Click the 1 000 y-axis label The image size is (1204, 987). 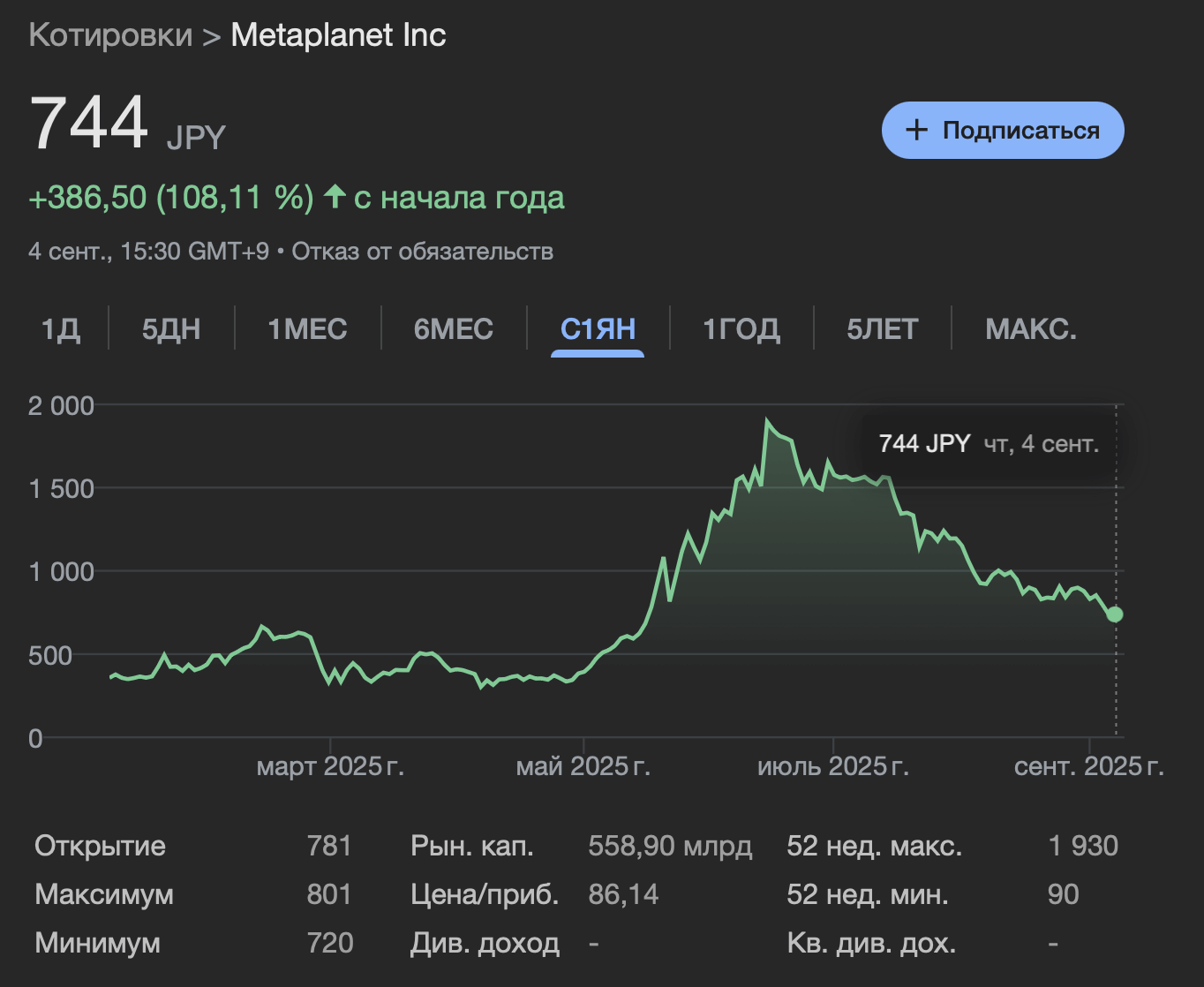point(61,572)
